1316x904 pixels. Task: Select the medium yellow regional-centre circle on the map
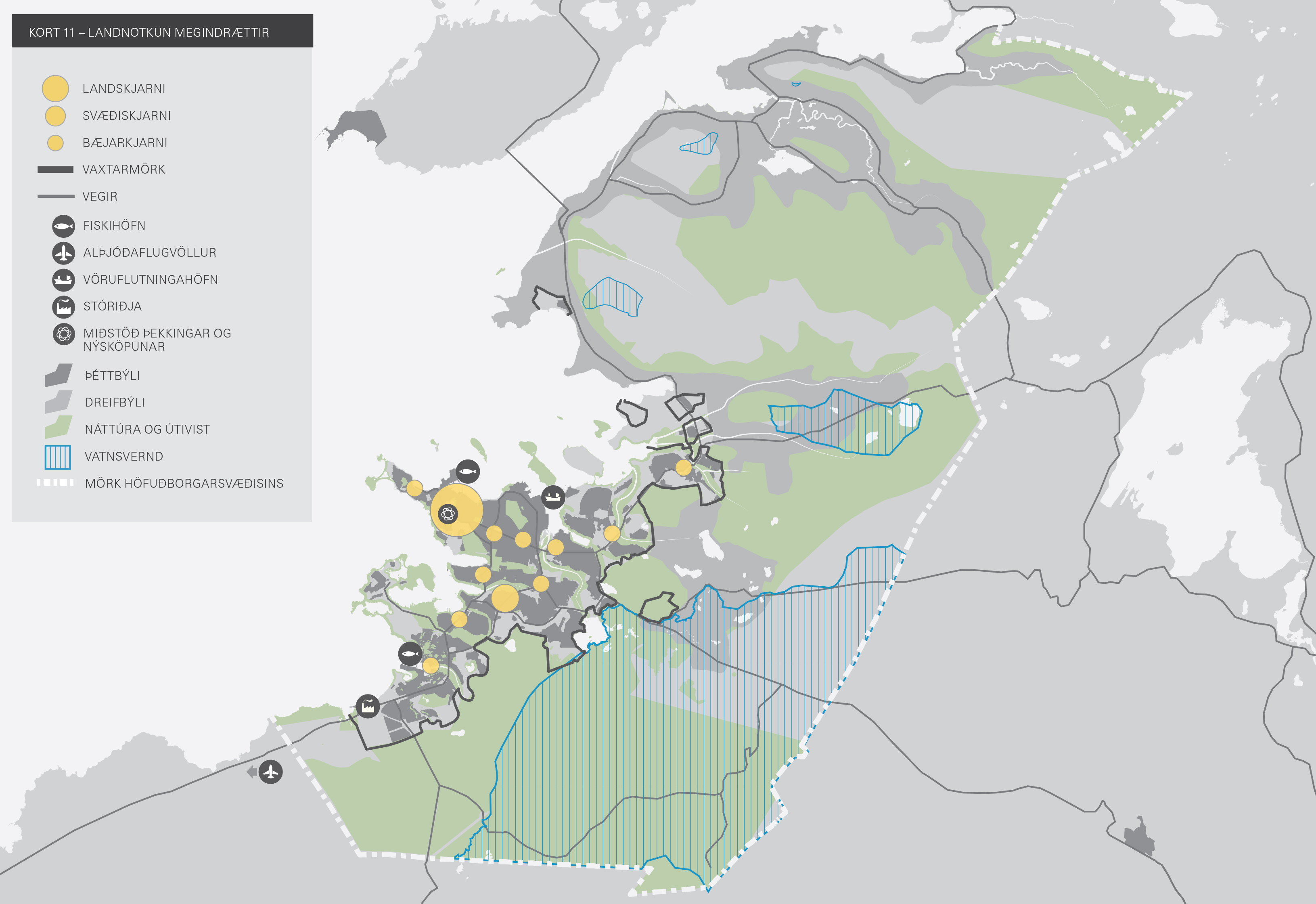(504, 598)
